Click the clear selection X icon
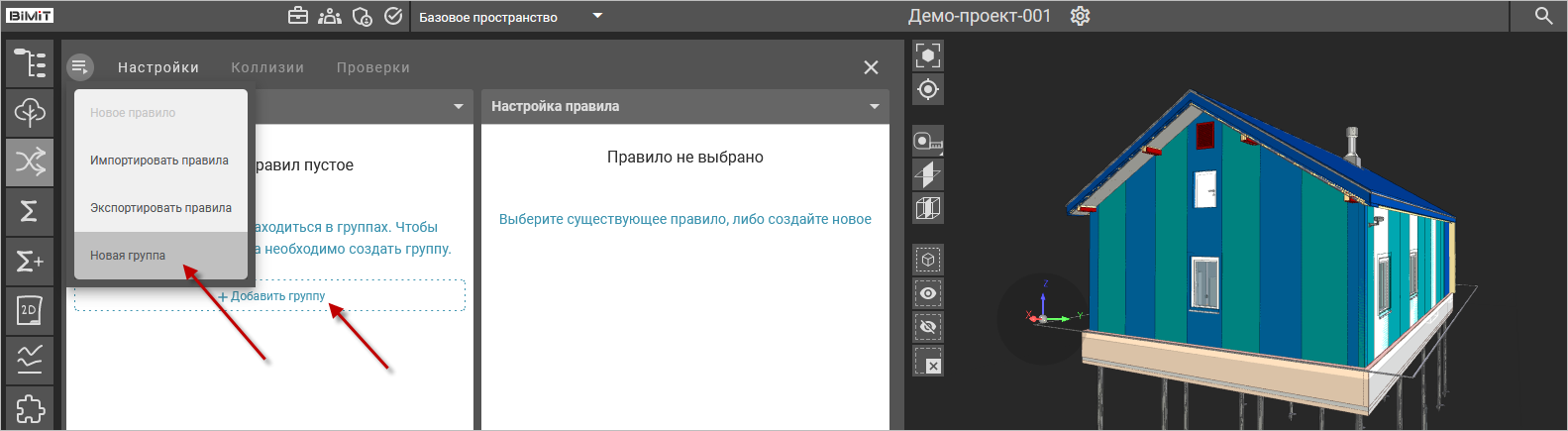1568x431 pixels. click(928, 361)
